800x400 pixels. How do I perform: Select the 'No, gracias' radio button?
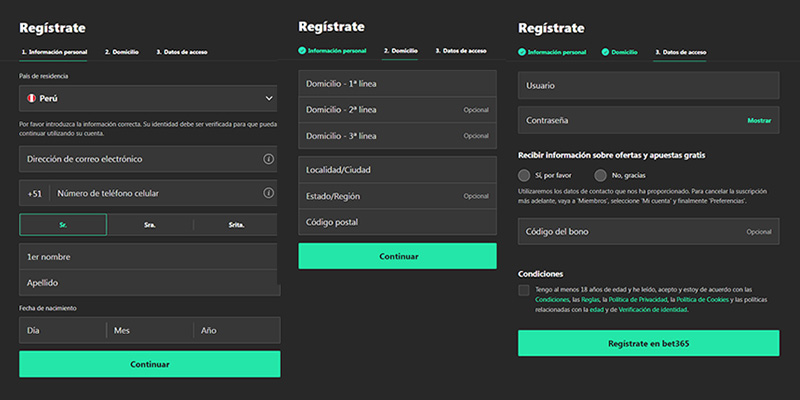point(601,176)
